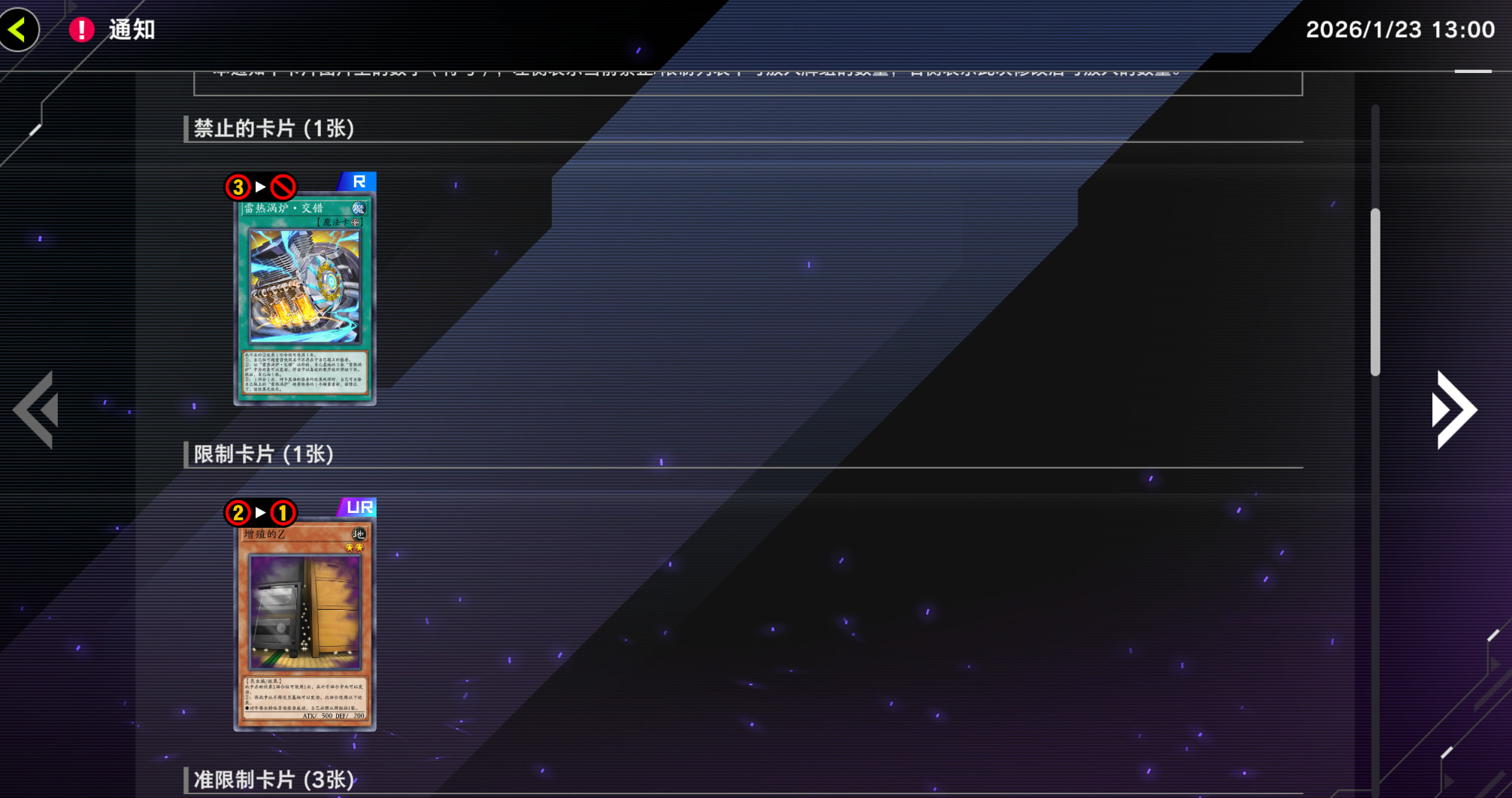Click the red exclamation notification icon

click(x=81, y=30)
